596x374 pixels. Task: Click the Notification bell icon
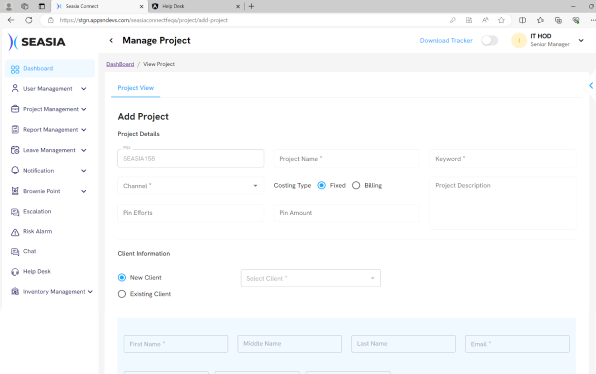tap(15, 170)
